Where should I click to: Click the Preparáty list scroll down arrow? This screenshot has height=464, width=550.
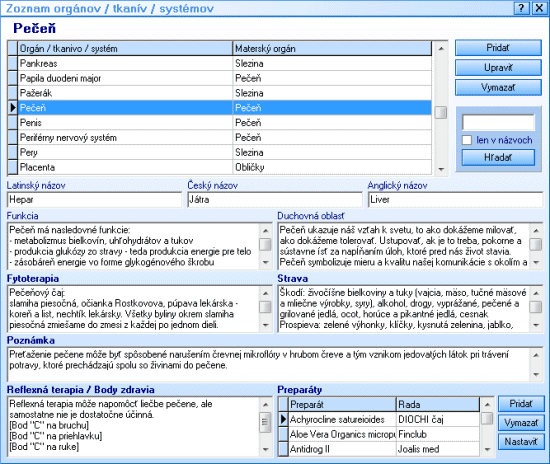(x=487, y=450)
